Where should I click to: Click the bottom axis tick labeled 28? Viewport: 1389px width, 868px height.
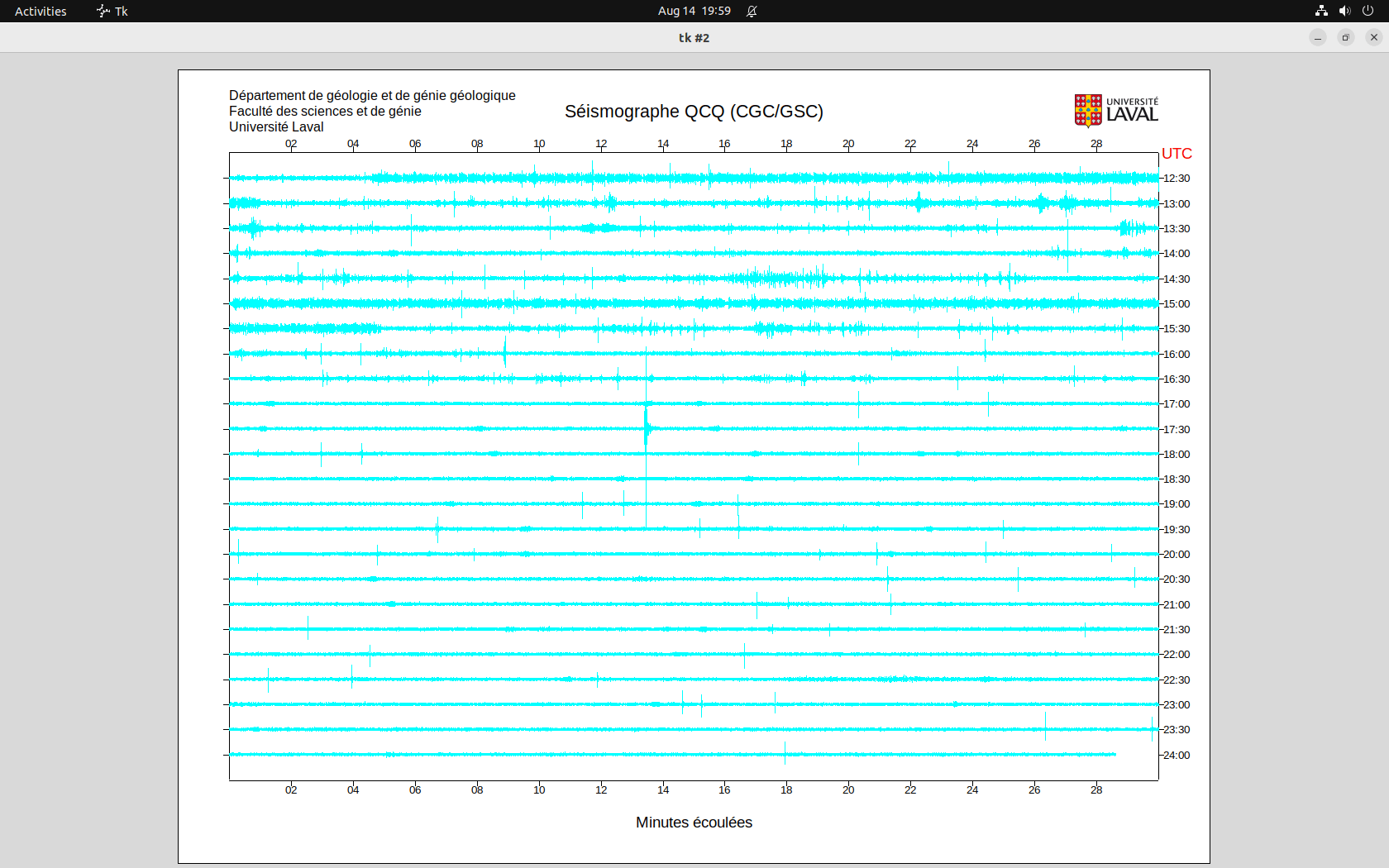click(1096, 789)
